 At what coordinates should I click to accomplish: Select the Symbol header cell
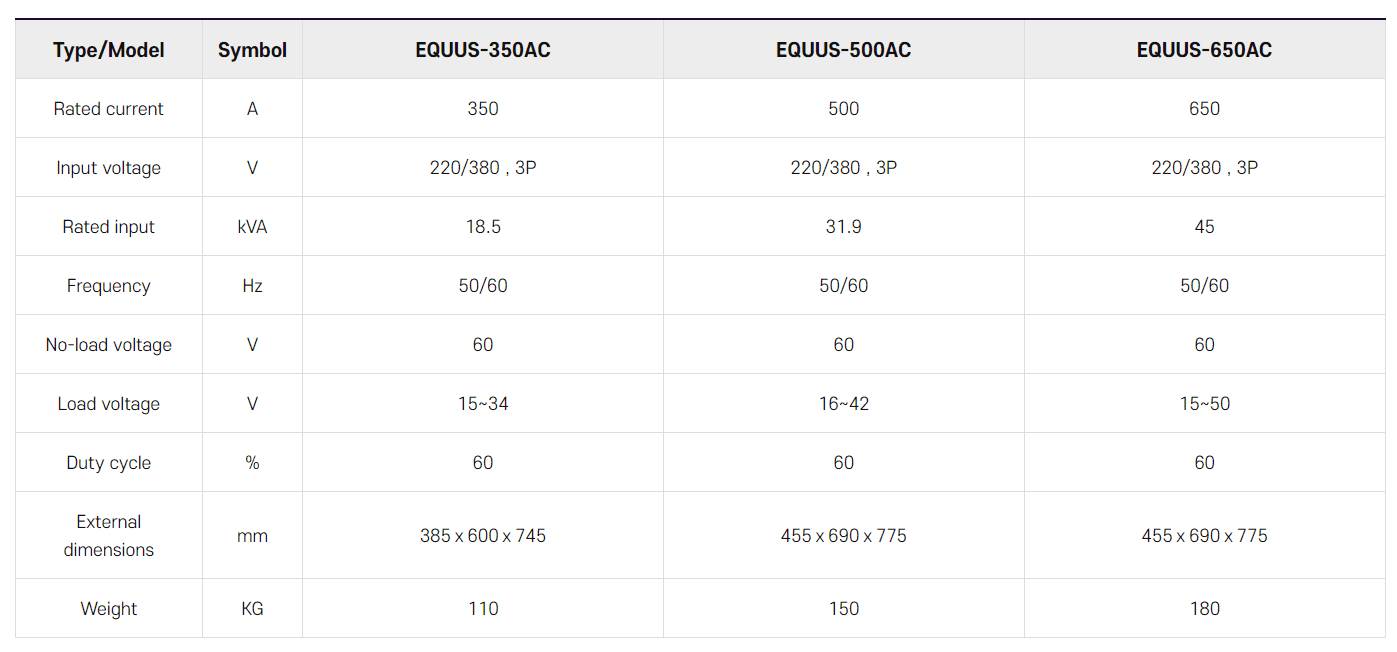click(252, 50)
